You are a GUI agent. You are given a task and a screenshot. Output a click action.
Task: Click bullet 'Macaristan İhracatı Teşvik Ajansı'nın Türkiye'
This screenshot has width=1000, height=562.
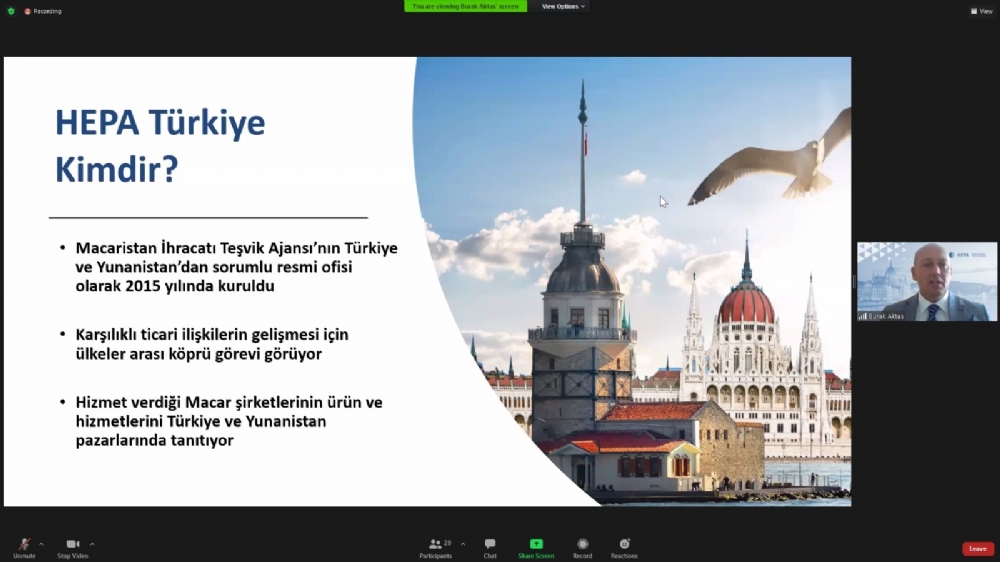(x=237, y=267)
